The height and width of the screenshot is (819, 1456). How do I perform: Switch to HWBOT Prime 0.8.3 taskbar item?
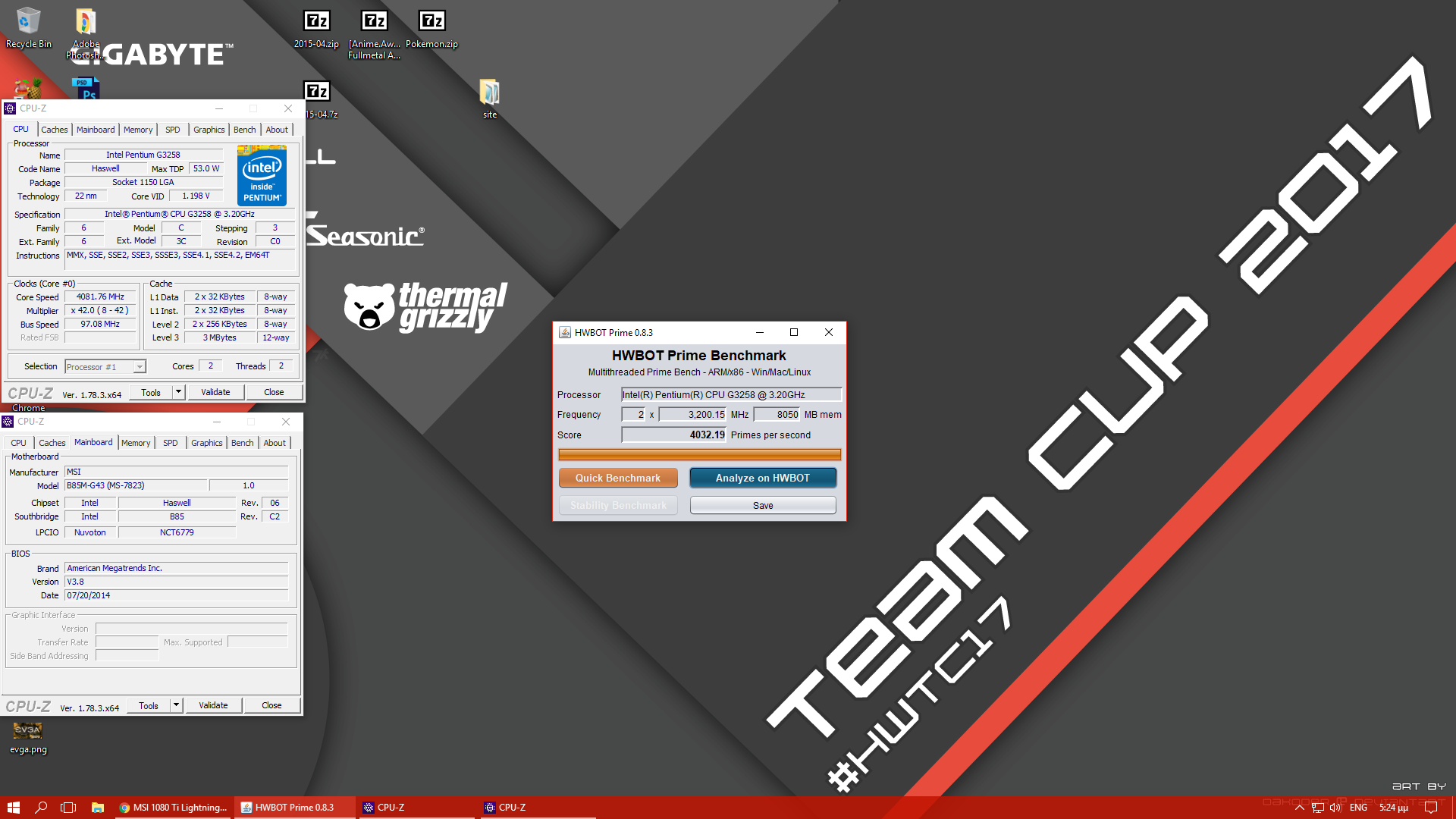pyautogui.click(x=294, y=808)
